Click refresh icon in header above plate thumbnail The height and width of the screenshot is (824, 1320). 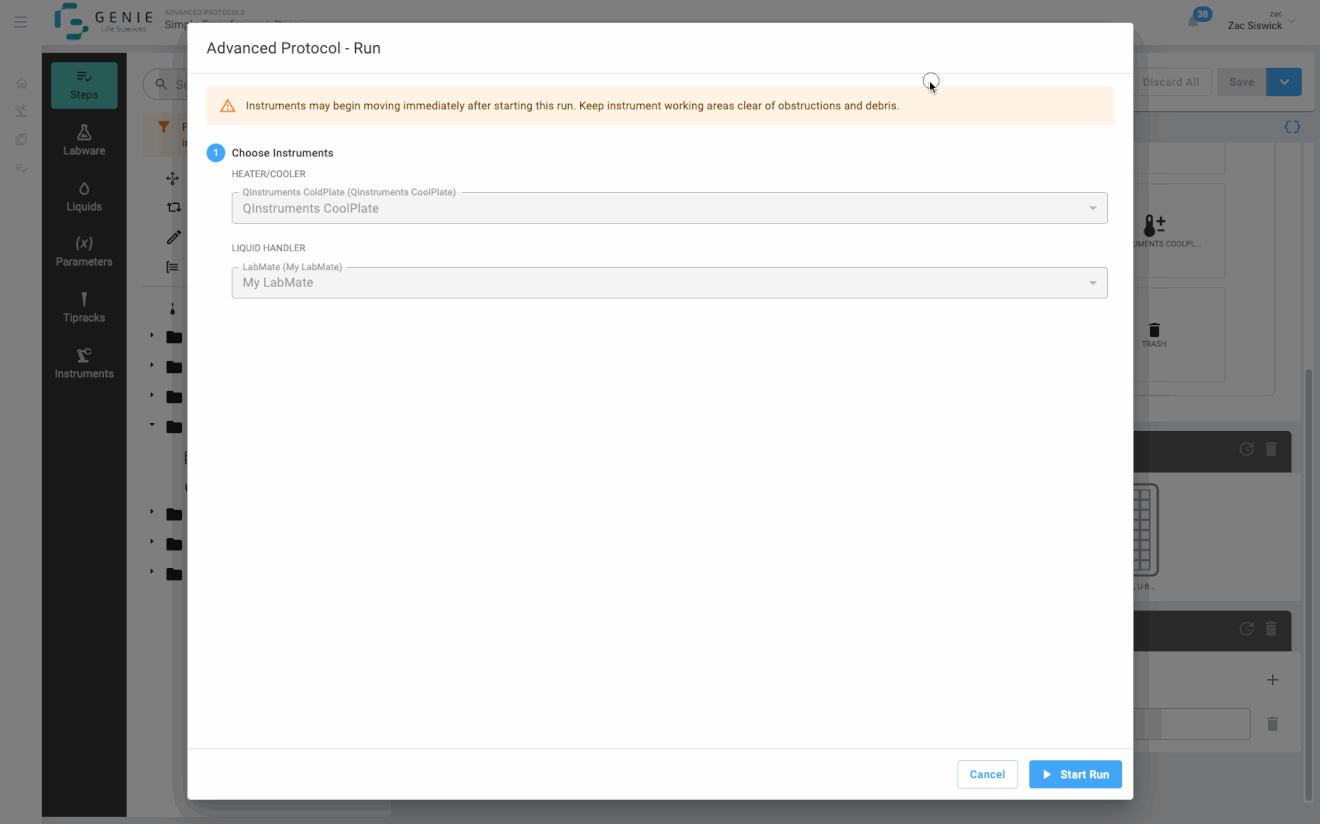tap(1246, 449)
